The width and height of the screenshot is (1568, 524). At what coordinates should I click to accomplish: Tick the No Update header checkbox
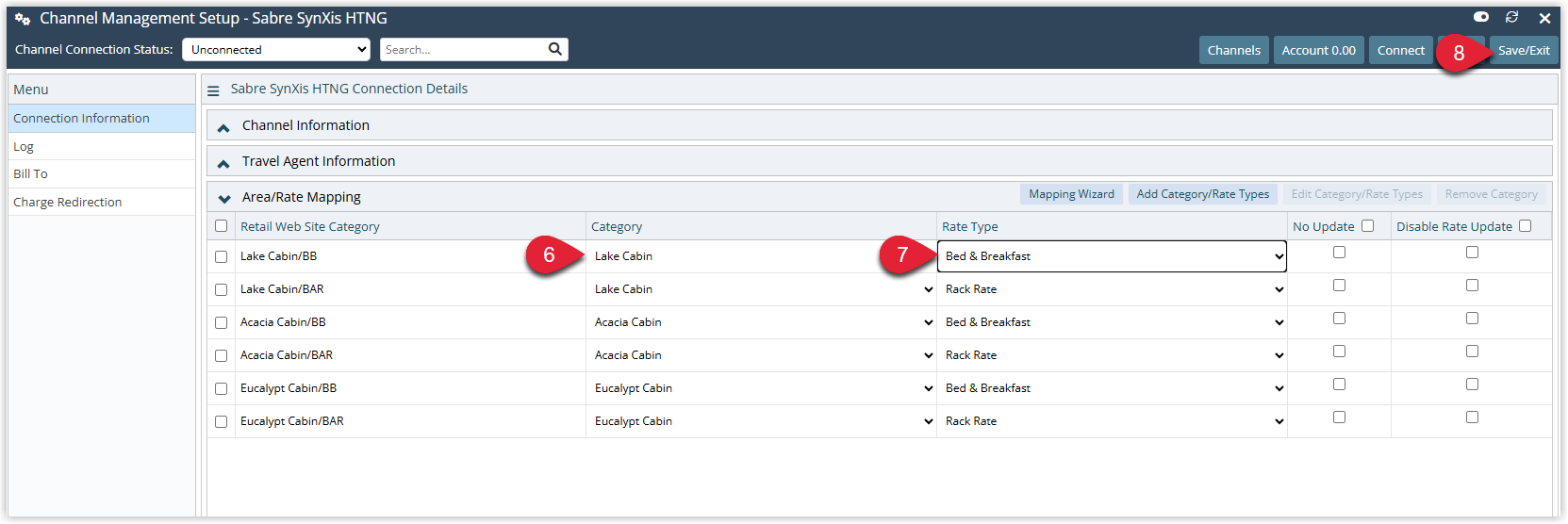click(1367, 226)
